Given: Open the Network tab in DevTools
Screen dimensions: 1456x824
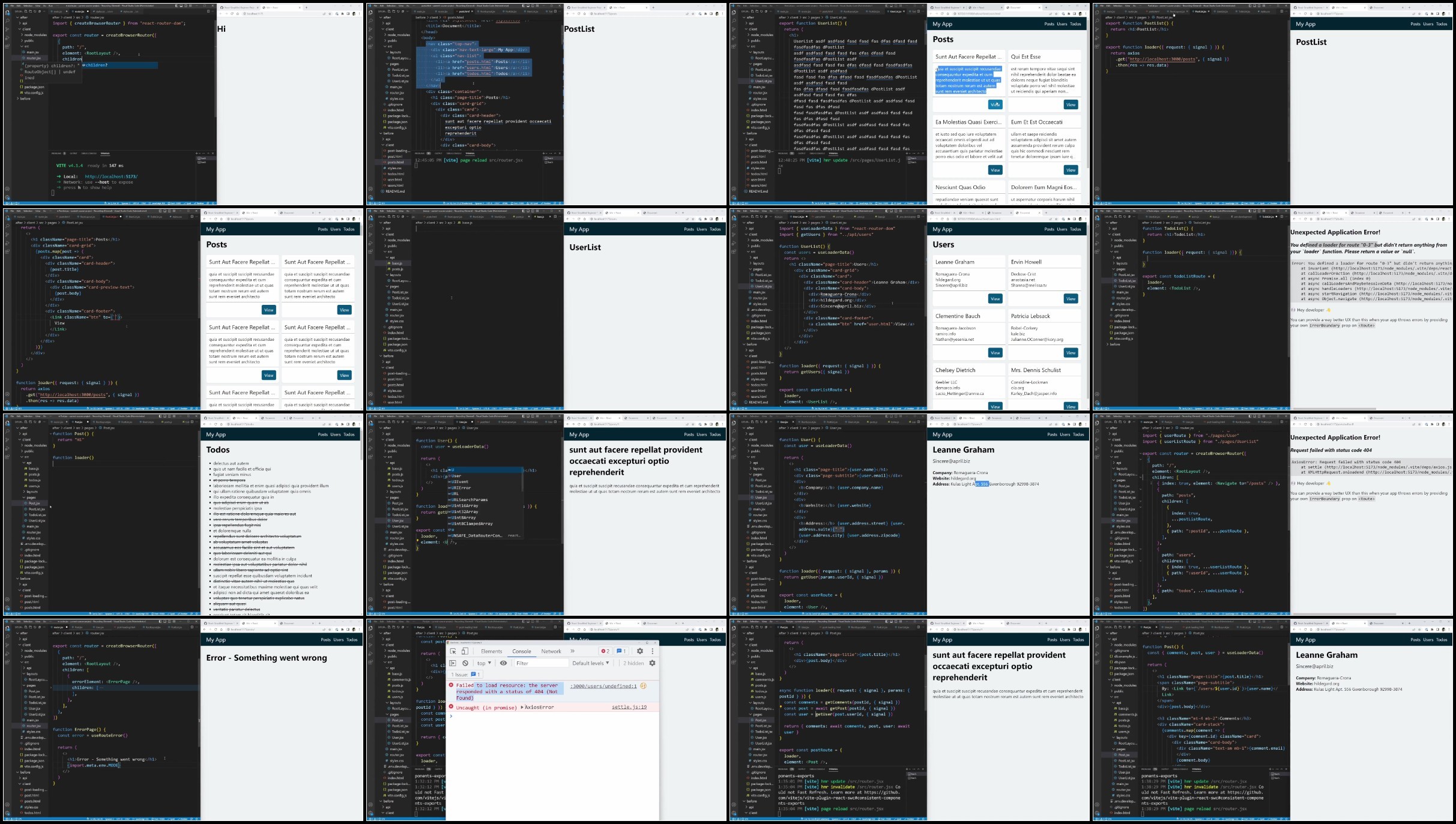Looking at the screenshot, I should point(551,651).
